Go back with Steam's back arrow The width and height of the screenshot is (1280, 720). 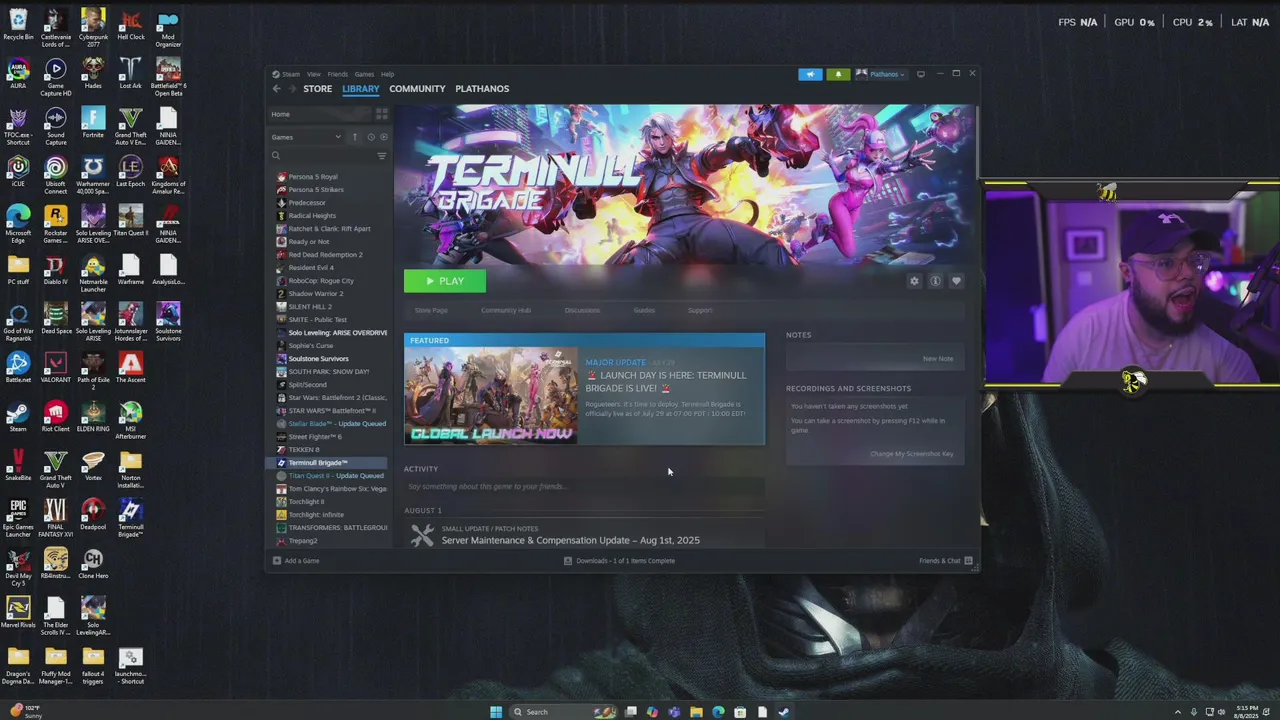pos(277,89)
